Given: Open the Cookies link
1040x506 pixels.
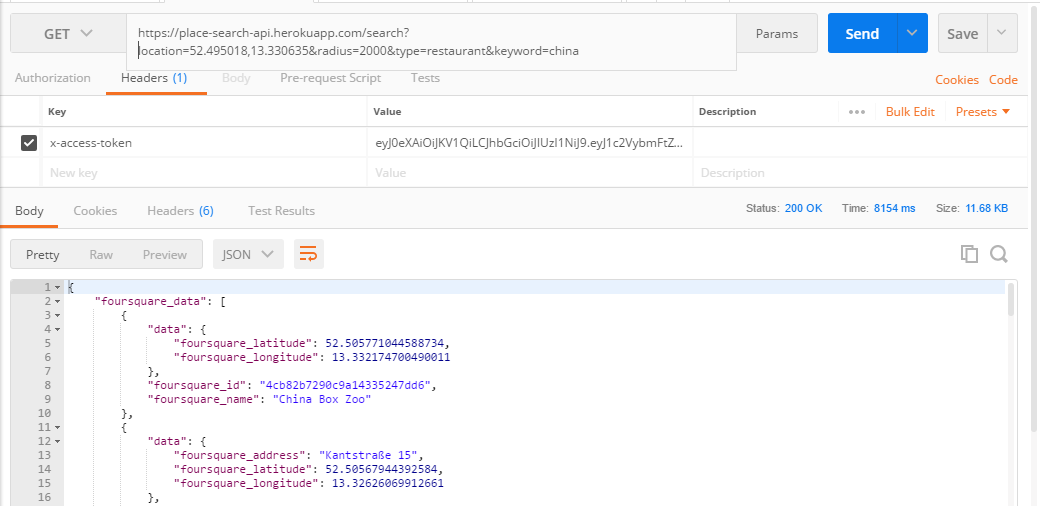Looking at the screenshot, I should click(x=956, y=80).
